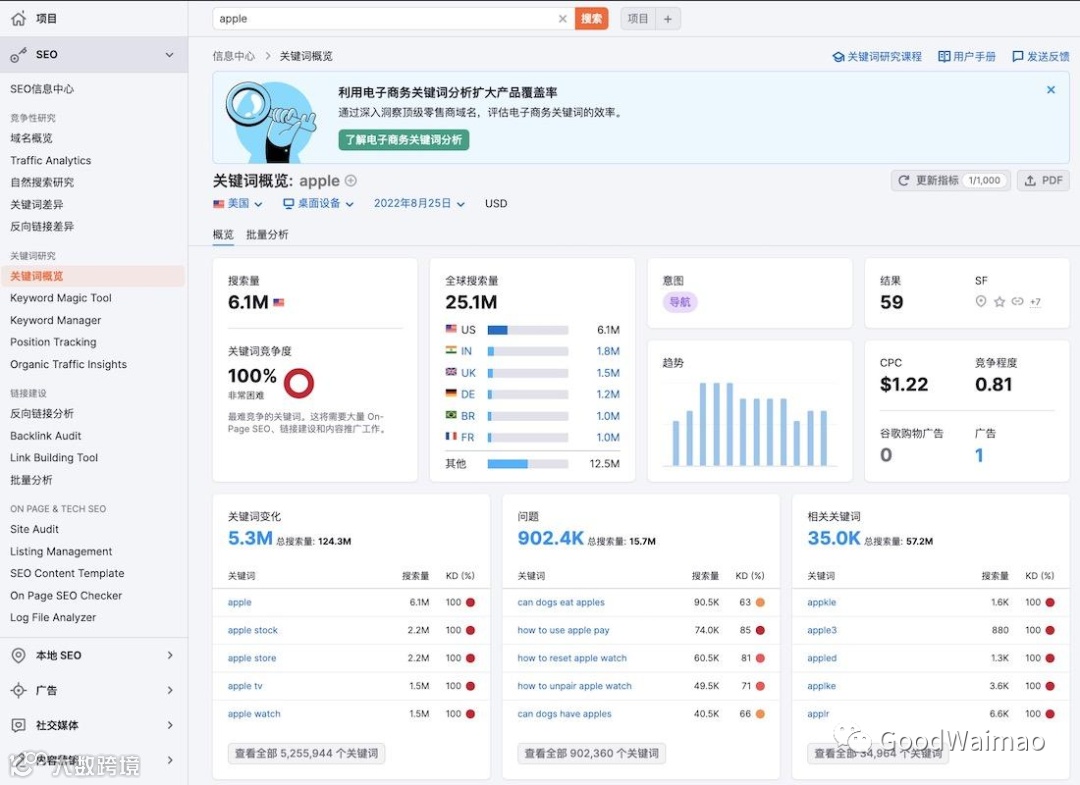This screenshot has width=1080, height=785.
Task: Open the appkle related keyword link
Action: click(822, 603)
